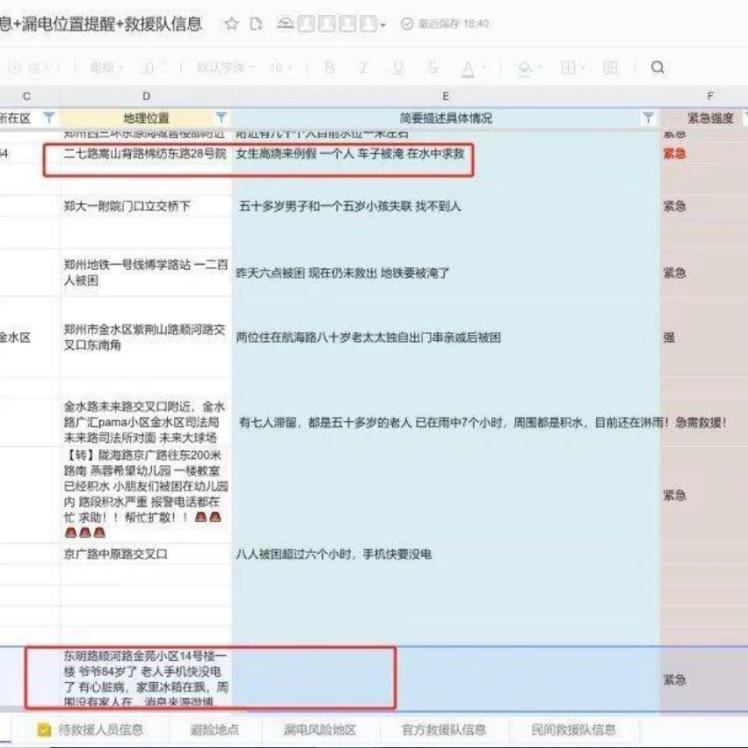Select cell with 京广路中原路交叉口

(116, 553)
